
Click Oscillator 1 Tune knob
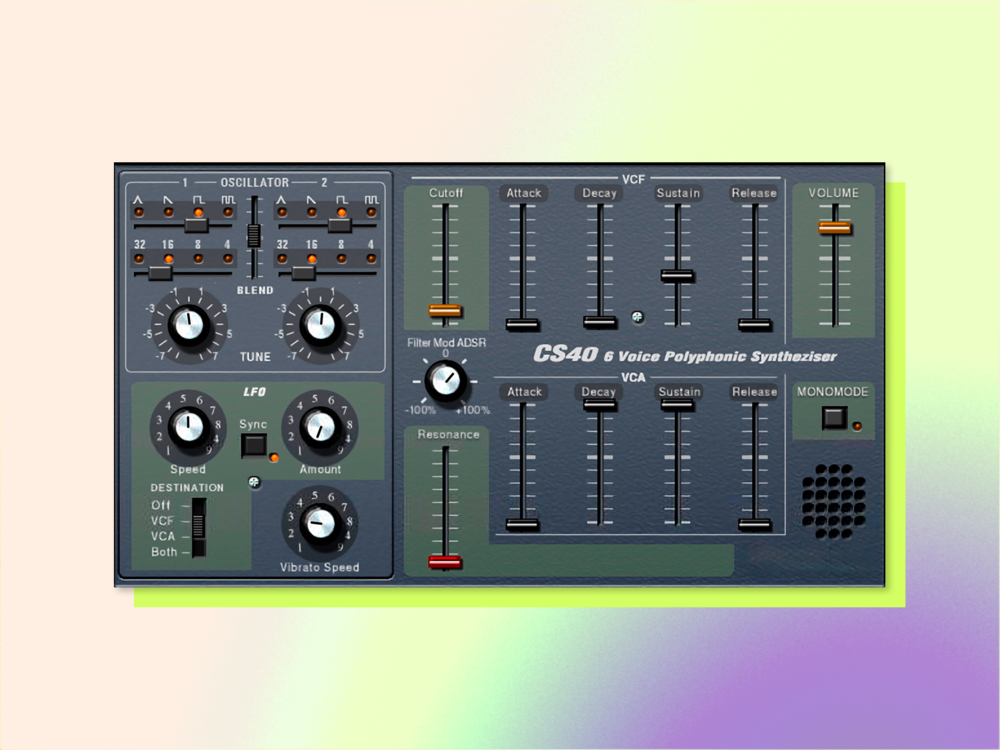click(x=189, y=325)
